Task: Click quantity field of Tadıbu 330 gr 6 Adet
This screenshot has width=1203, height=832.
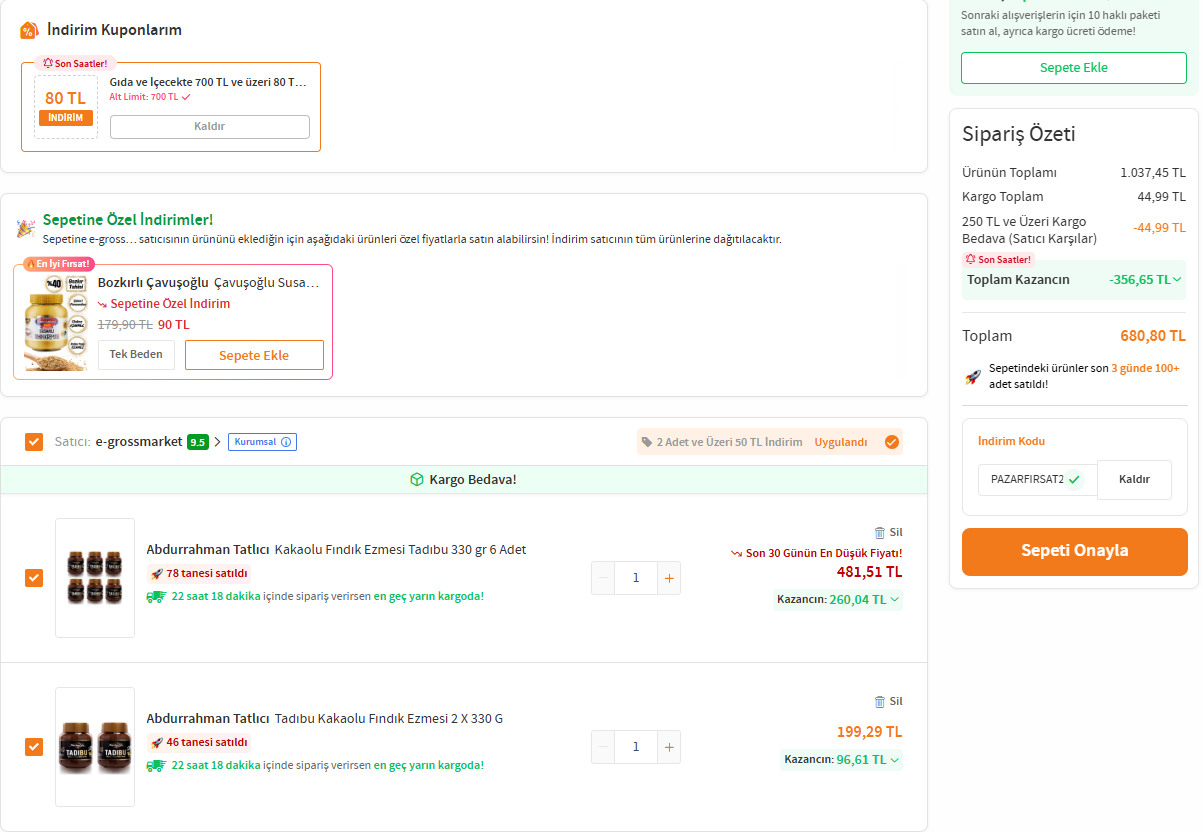Action: (x=636, y=578)
